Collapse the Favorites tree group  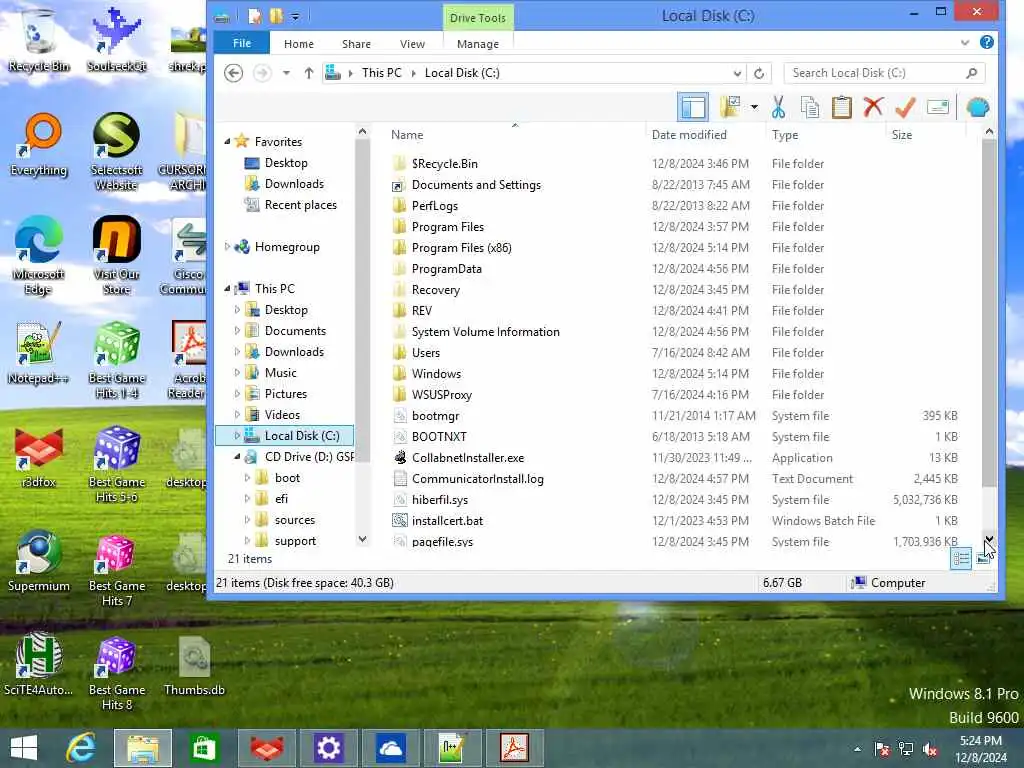(227, 142)
